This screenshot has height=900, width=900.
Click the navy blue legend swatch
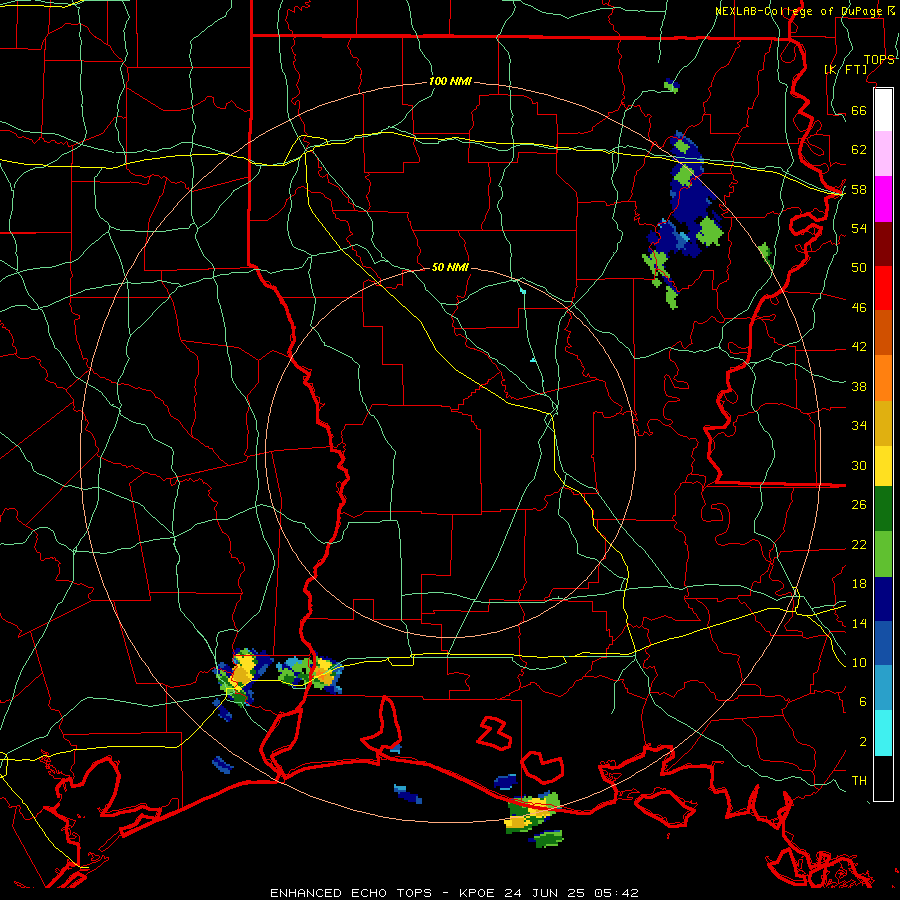[883, 599]
